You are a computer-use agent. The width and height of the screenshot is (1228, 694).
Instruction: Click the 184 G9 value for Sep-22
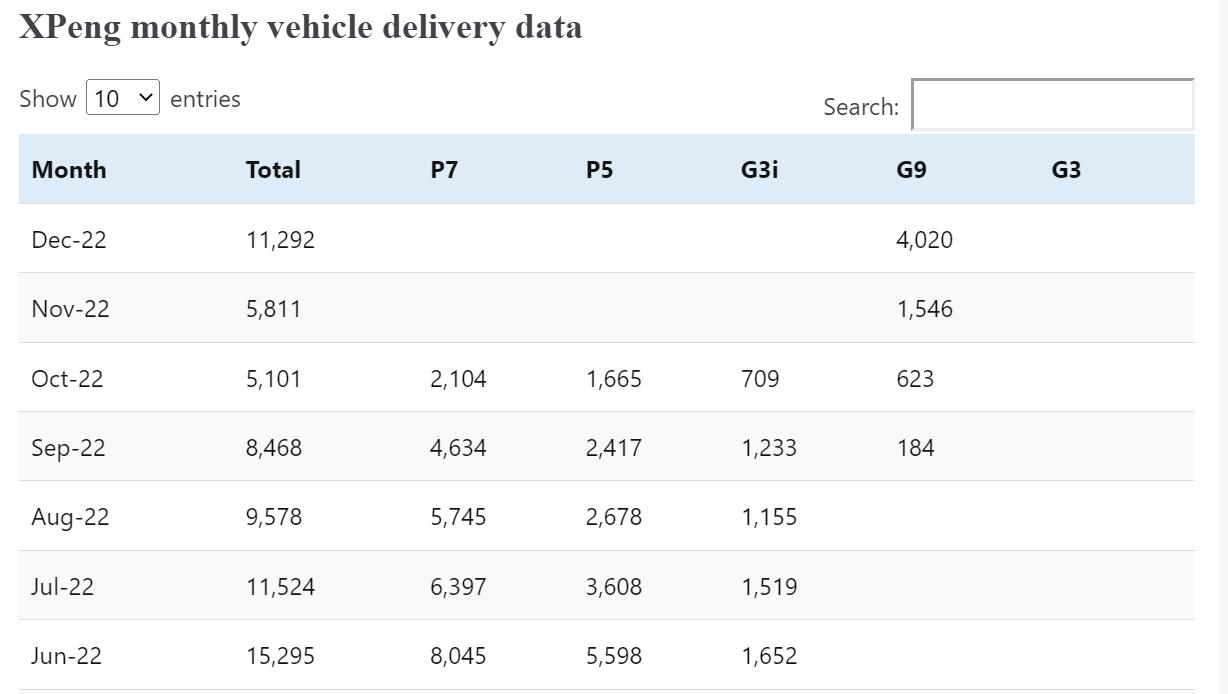click(915, 447)
